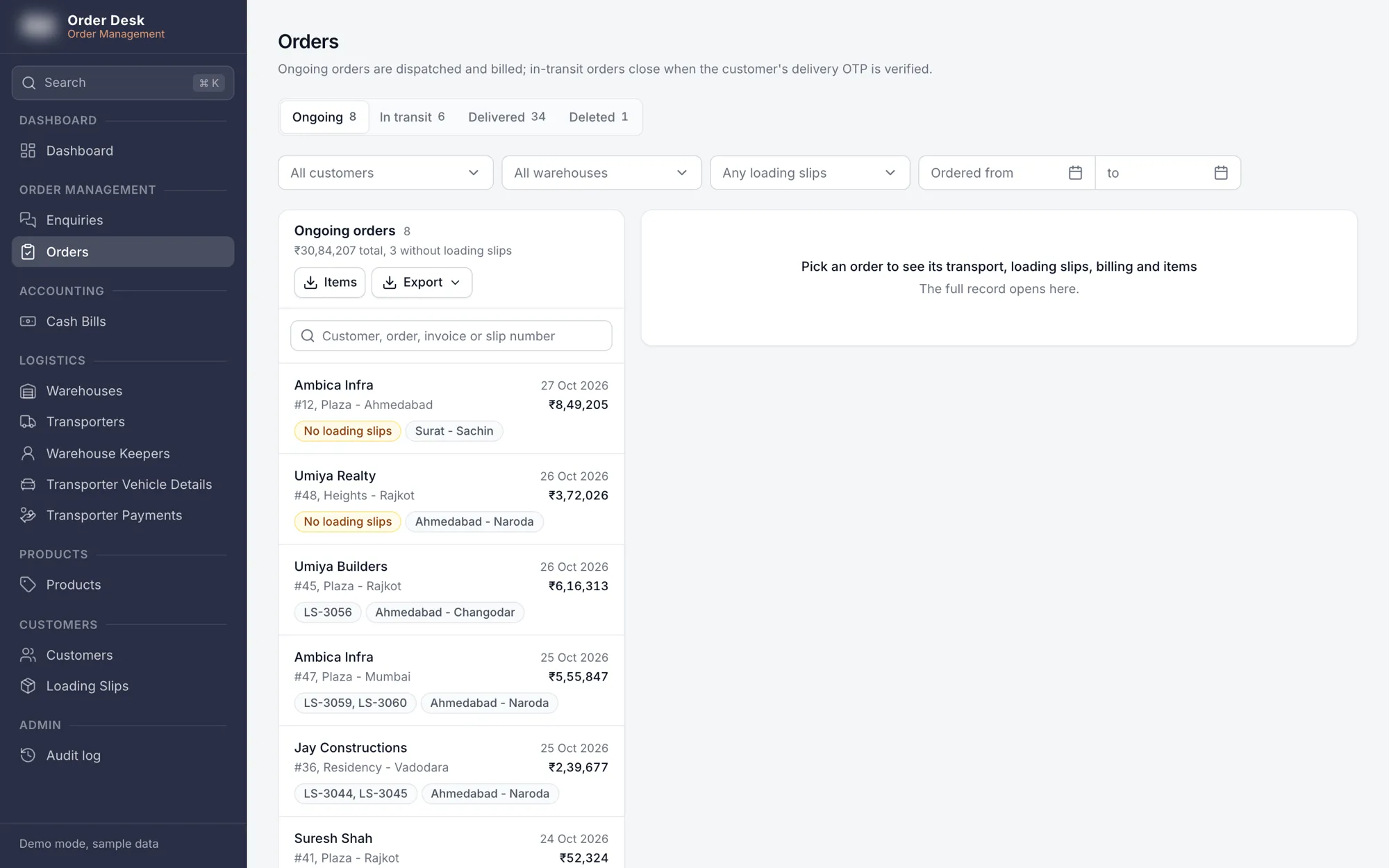Open Cash Bills under Accounting
This screenshot has height=868, width=1389.
tap(123, 322)
